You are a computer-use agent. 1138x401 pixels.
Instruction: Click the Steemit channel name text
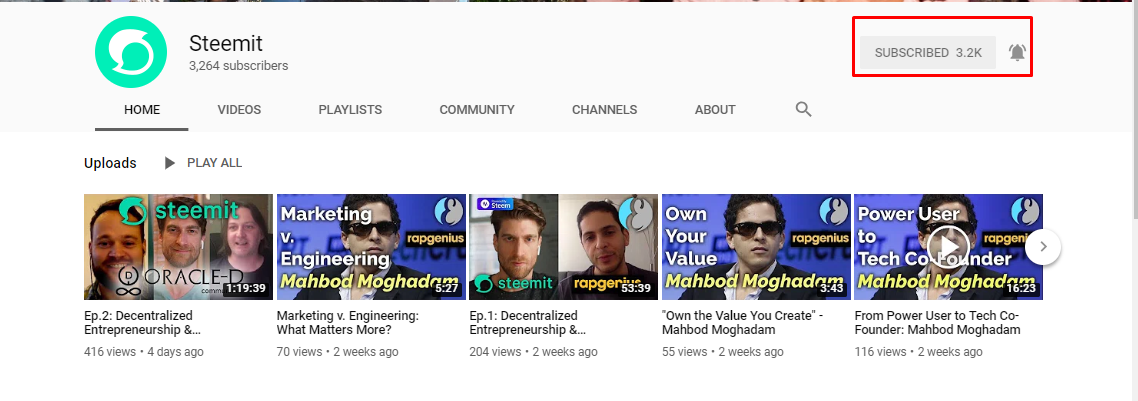point(226,44)
